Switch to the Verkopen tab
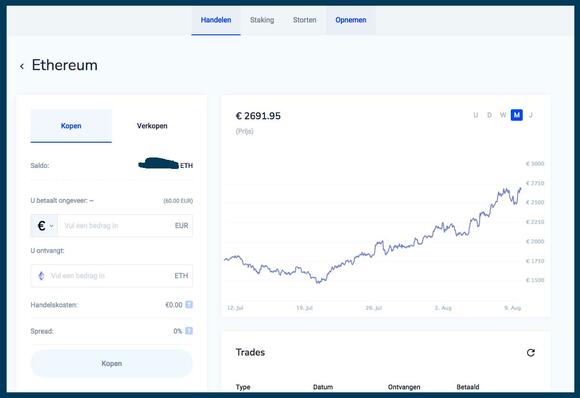This screenshot has width=580, height=398. (x=152, y=126)
